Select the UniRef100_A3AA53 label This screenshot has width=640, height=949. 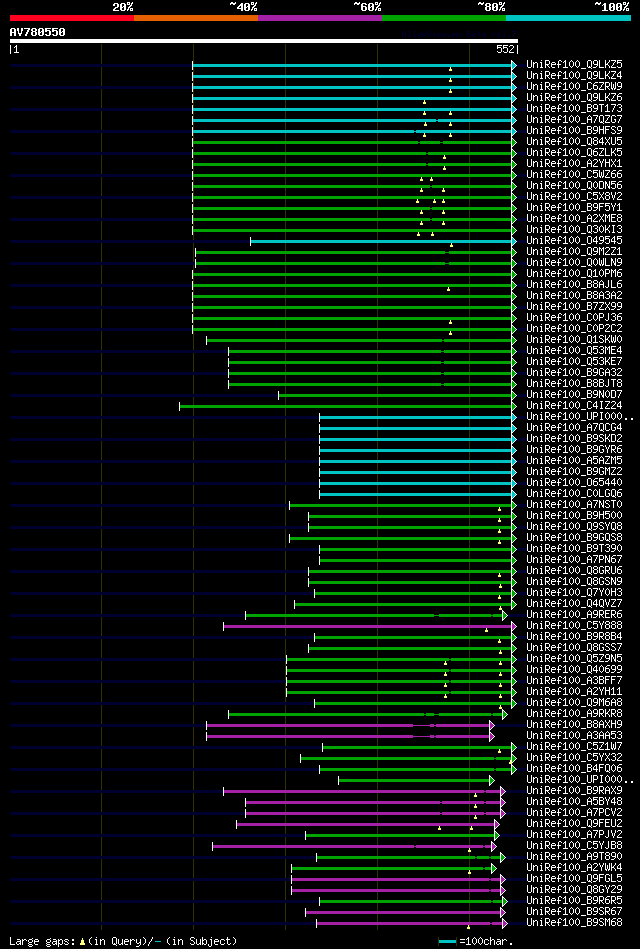[x=575, y=737]
